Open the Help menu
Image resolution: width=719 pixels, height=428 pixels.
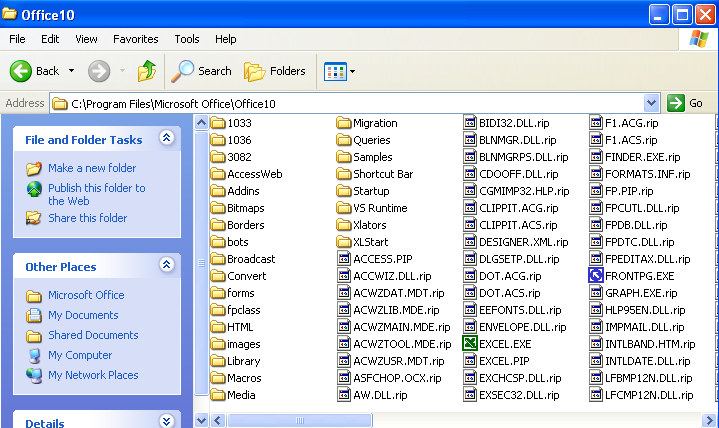pos(226,39)
